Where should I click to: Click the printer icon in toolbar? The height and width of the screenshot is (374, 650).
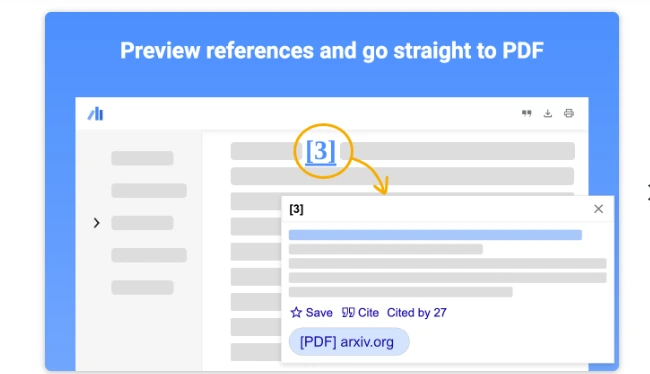click(x=569, y=113)
